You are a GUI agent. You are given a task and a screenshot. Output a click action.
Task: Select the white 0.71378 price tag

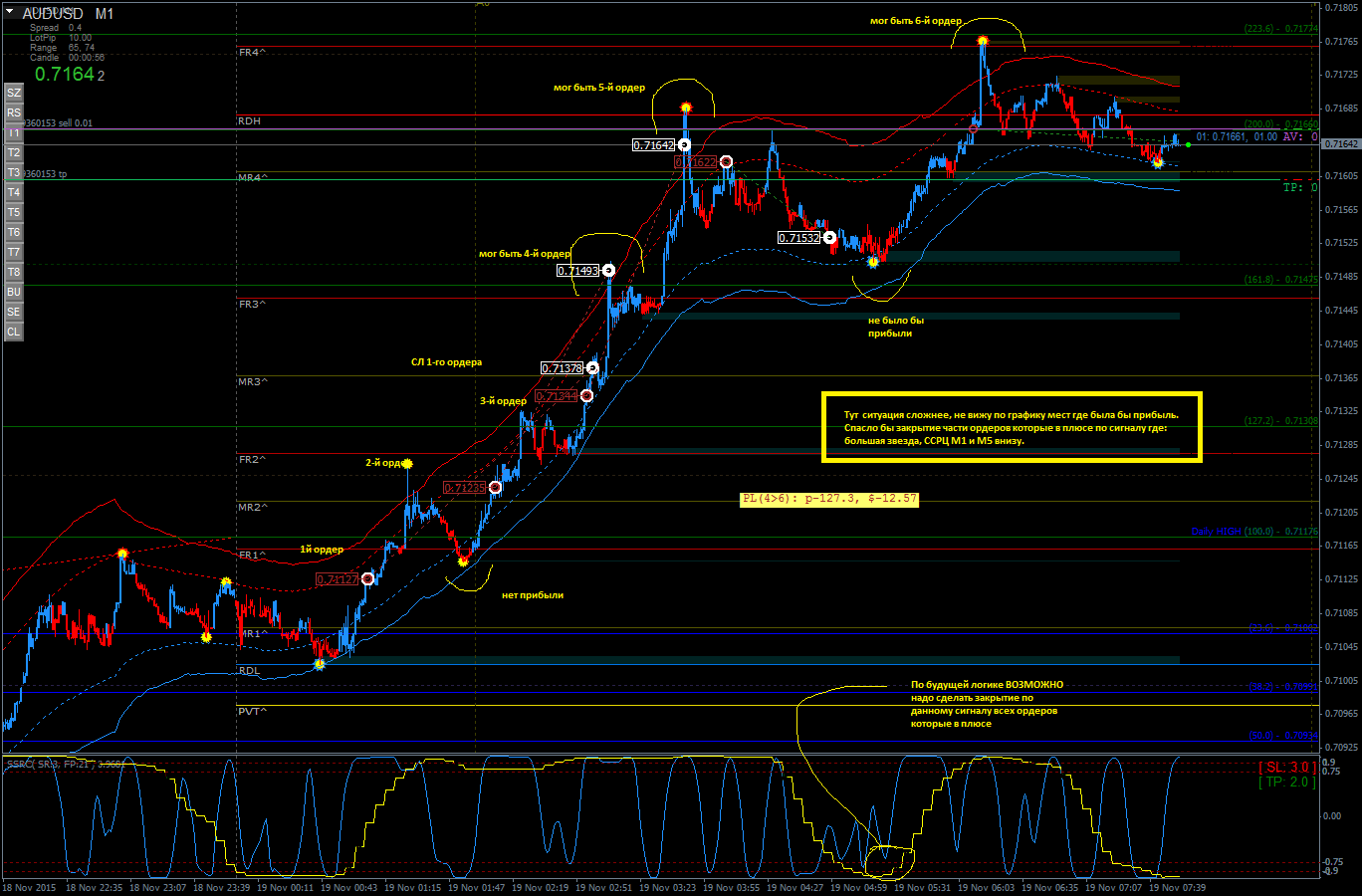coord(562,368)
